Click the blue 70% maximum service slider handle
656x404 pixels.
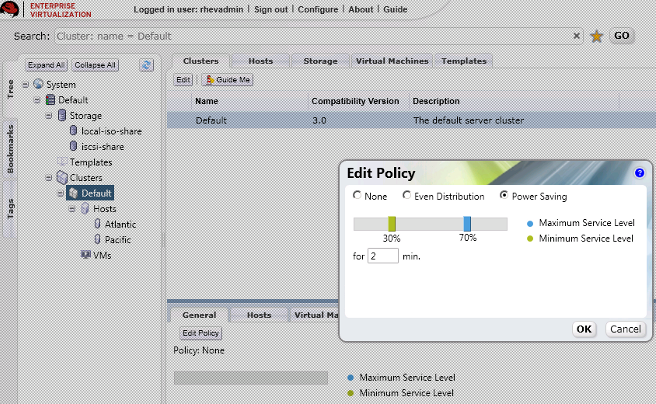tap(467, 224)
